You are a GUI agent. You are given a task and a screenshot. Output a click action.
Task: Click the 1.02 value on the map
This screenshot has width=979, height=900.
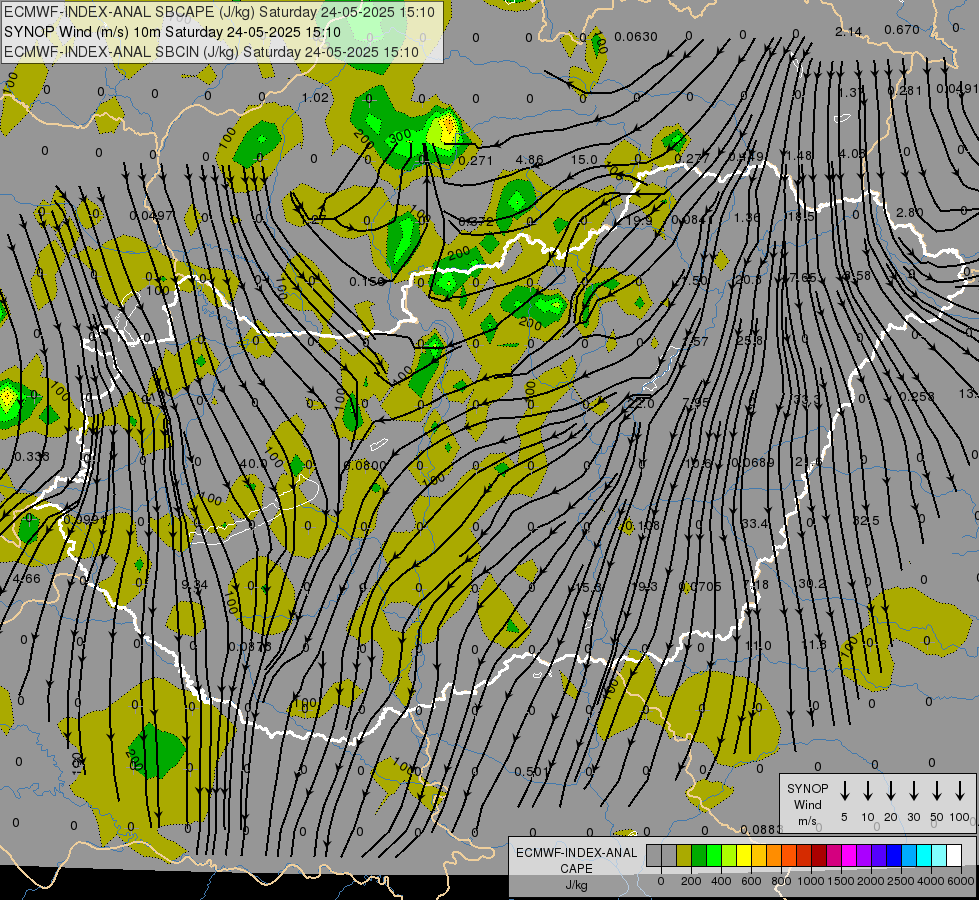point(315,97)
